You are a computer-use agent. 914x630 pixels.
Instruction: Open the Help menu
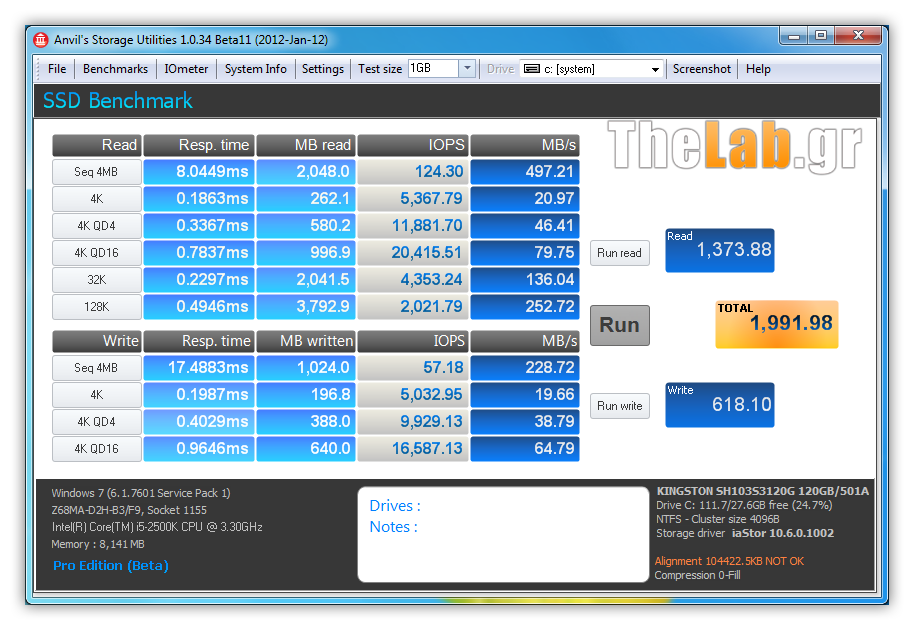[x=758, y=69]
